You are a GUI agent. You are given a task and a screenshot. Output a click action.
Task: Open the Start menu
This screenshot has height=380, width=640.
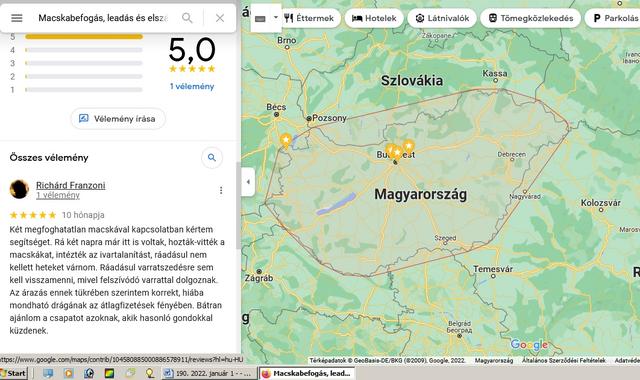point(13,373)
